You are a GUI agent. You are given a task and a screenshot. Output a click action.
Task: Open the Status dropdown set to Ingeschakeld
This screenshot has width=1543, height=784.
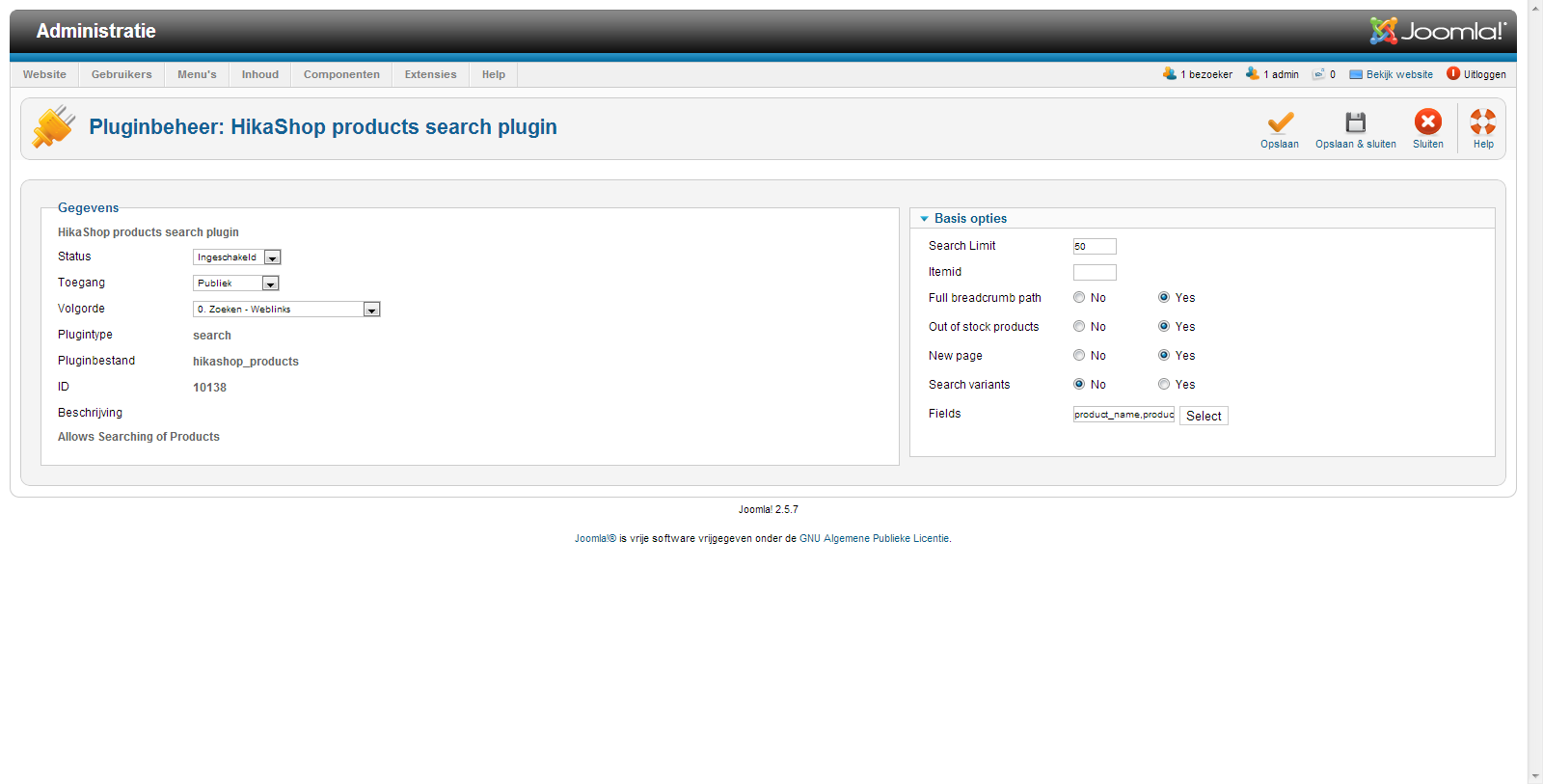coord(237,257)
